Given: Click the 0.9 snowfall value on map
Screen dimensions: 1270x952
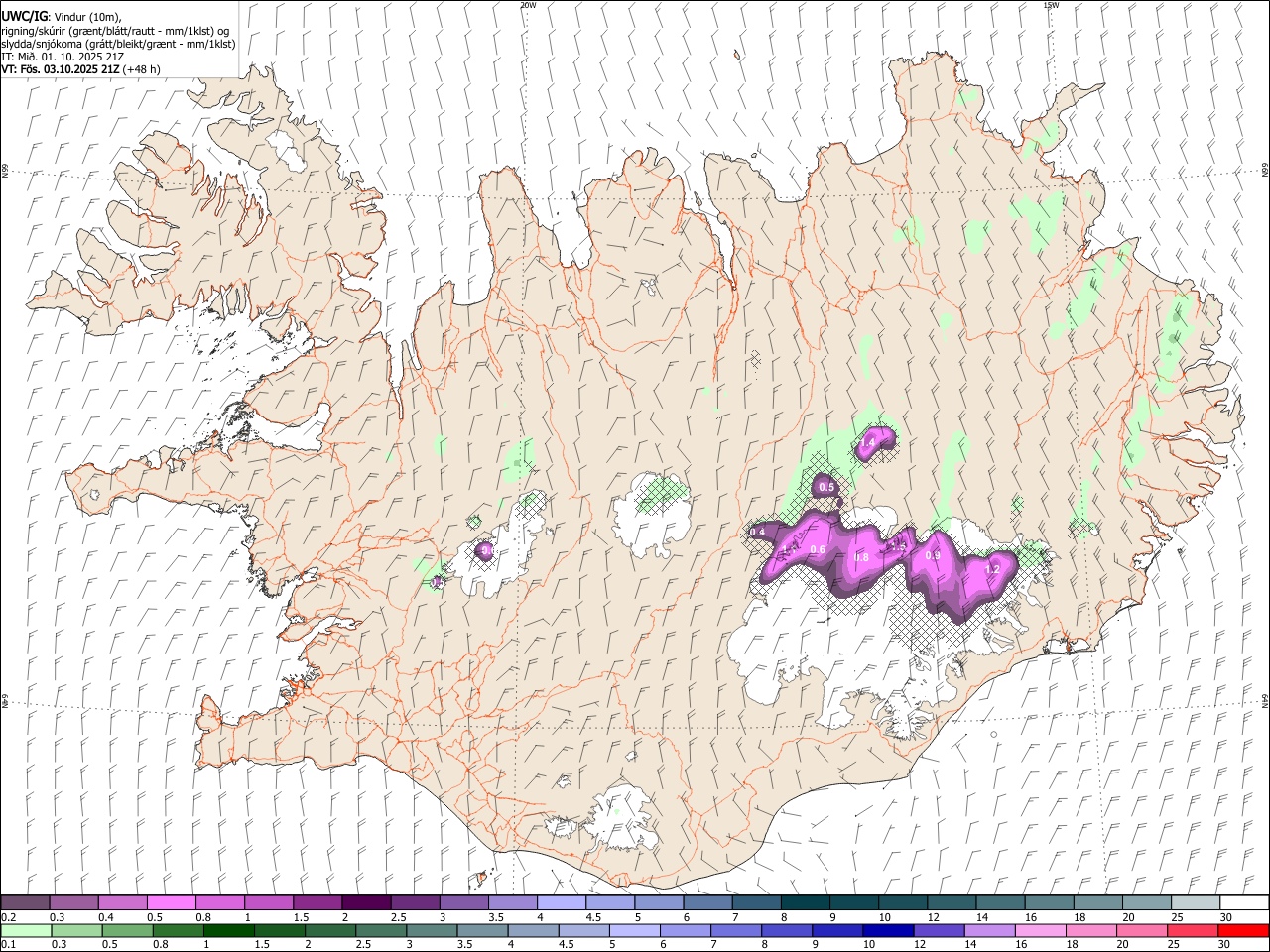Looking at the screenshot, I should pos(933,556).
